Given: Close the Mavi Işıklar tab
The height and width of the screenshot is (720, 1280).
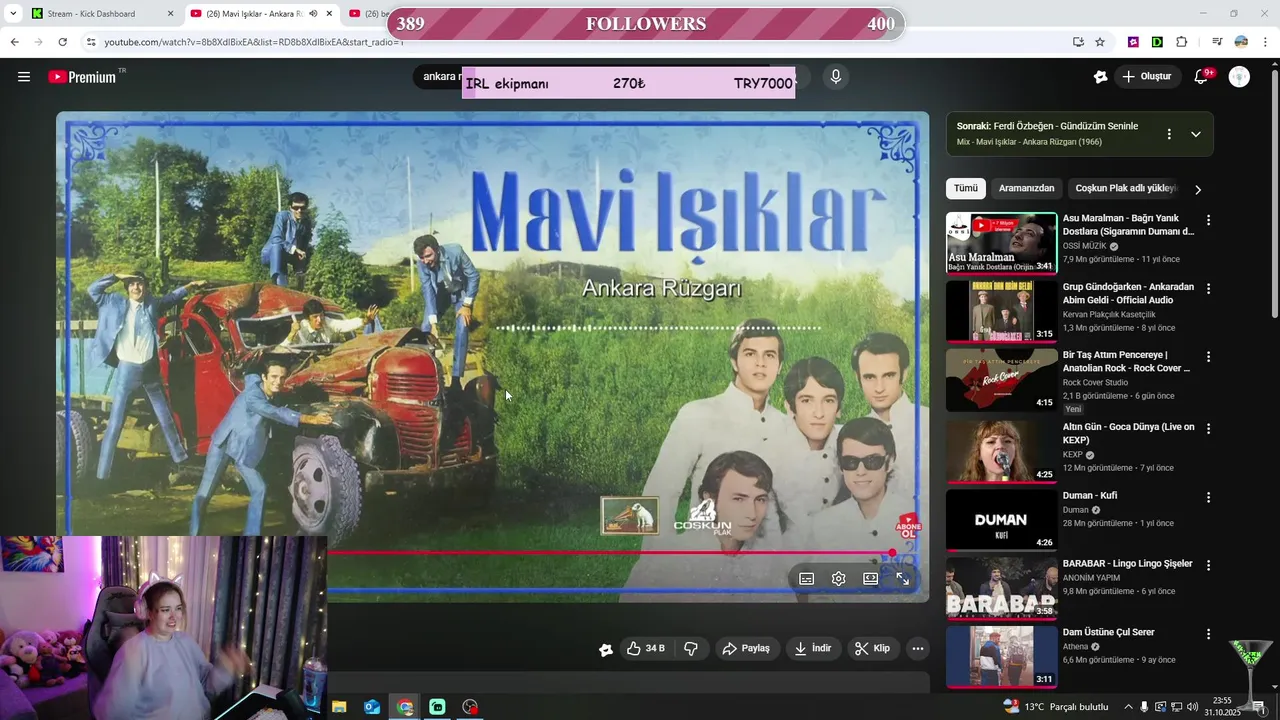Looking at the screenshot, I should (x=329, y=14).
